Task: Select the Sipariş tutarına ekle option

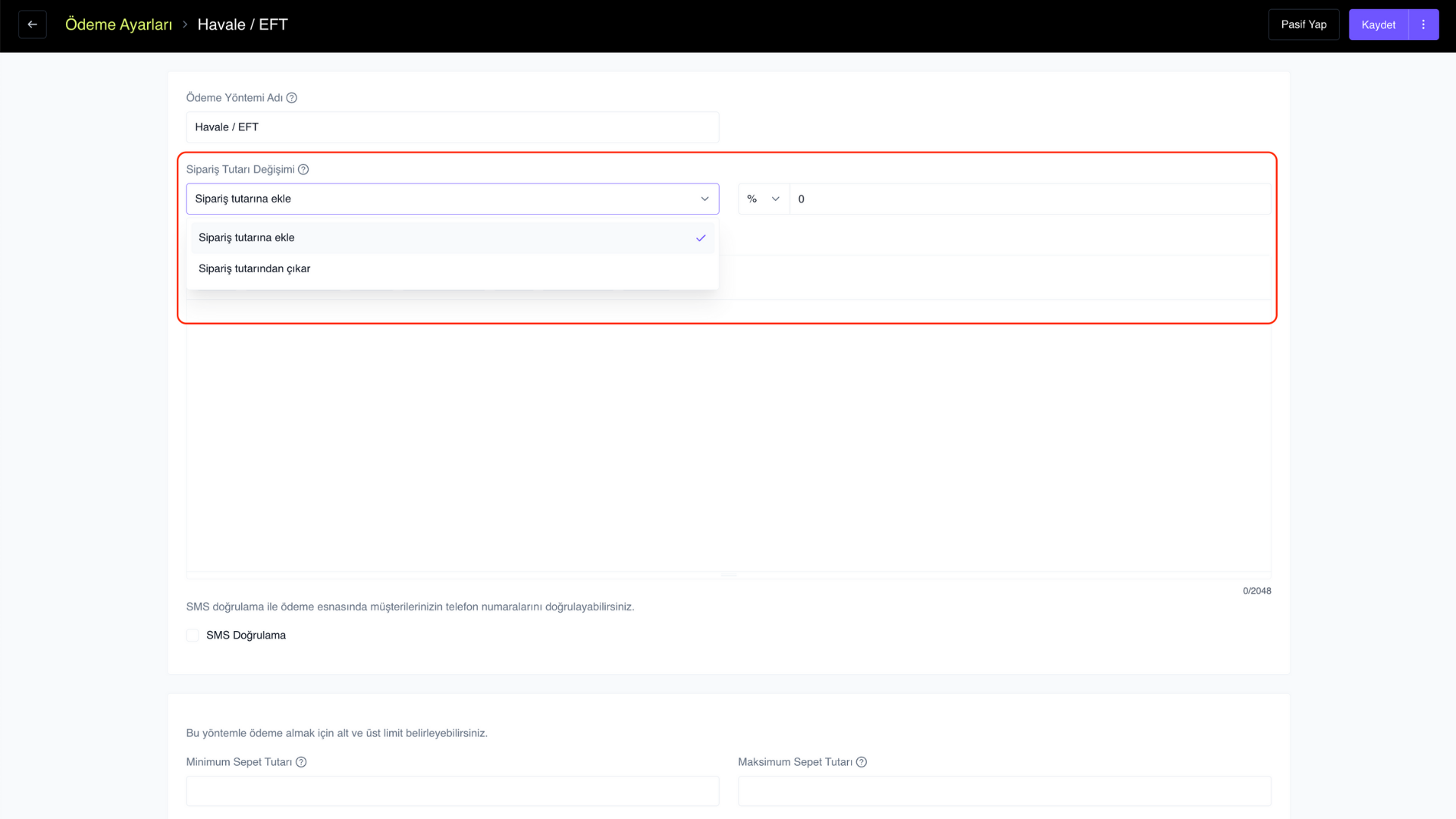Action: 452,237
